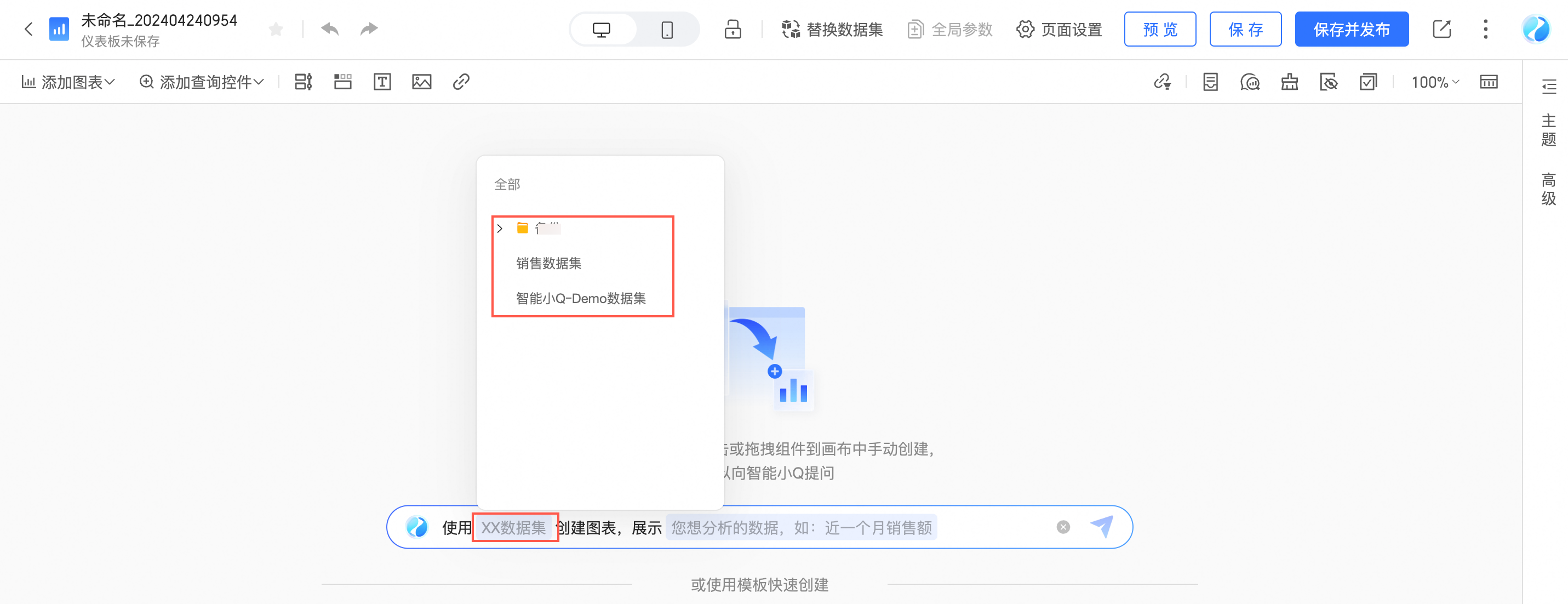Insert a link widget
The image size is (1568, 604).
[461, 82]
